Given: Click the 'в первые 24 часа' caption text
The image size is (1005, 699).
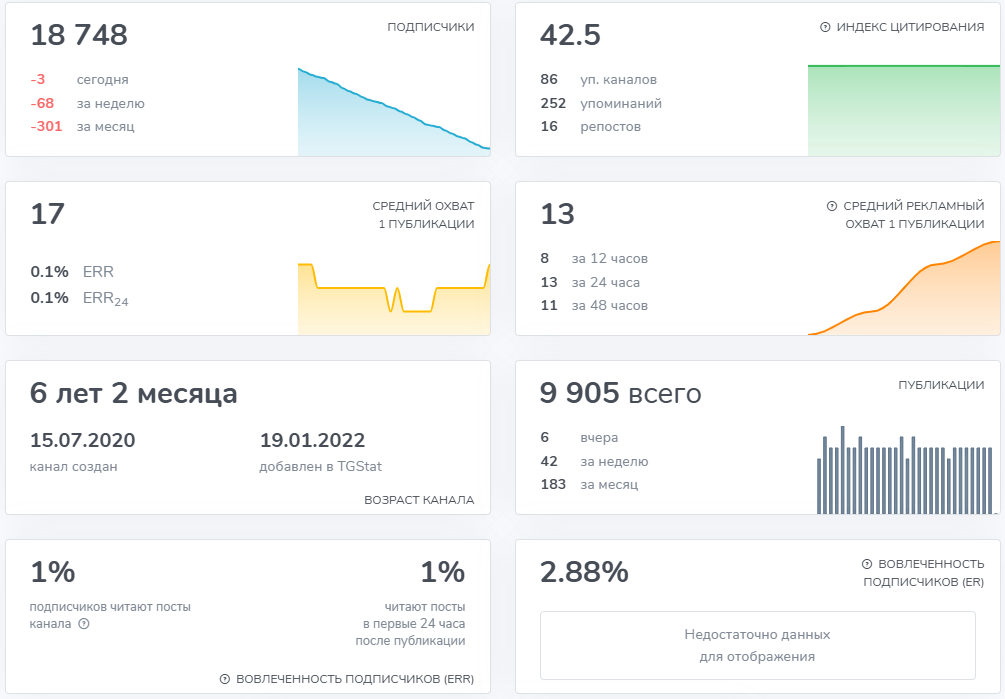Looking at the screenshot, I should point(414,623).
